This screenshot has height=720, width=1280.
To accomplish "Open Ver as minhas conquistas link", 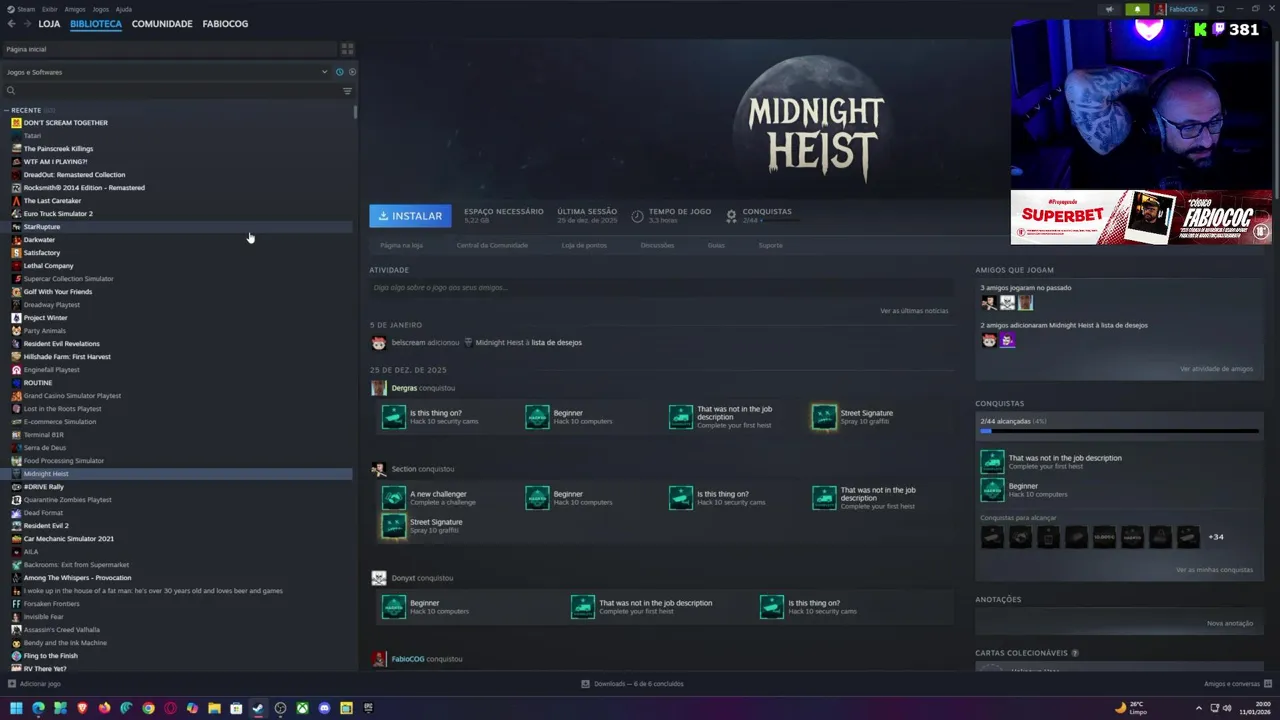I will 1214,570.
